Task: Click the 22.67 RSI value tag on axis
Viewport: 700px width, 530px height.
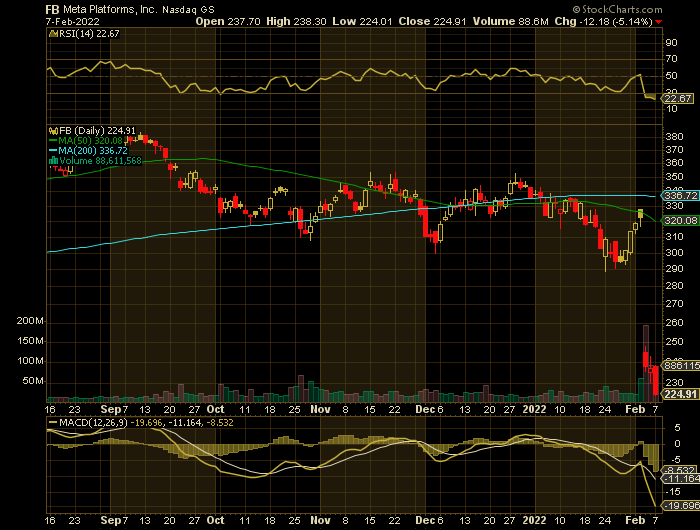Action: point(678,99)
